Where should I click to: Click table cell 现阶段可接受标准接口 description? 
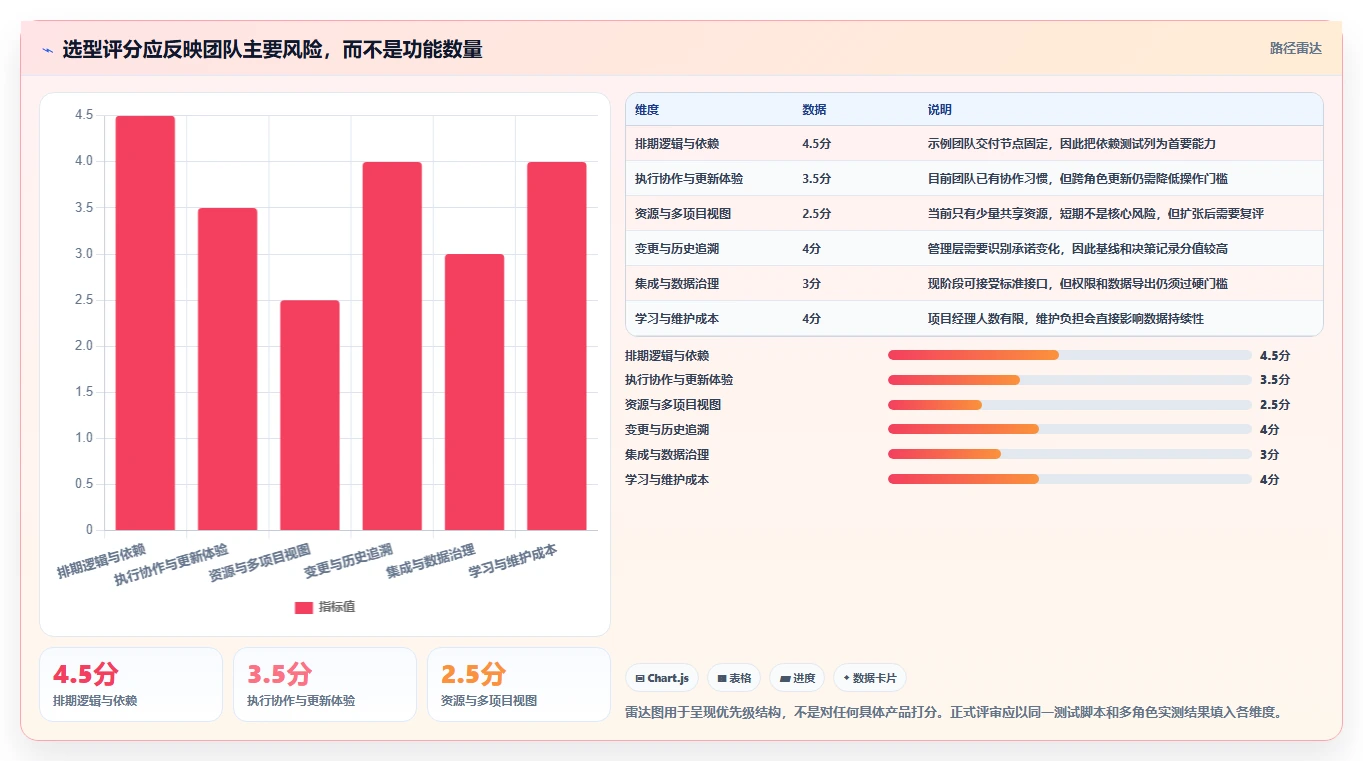(1078, 284)
